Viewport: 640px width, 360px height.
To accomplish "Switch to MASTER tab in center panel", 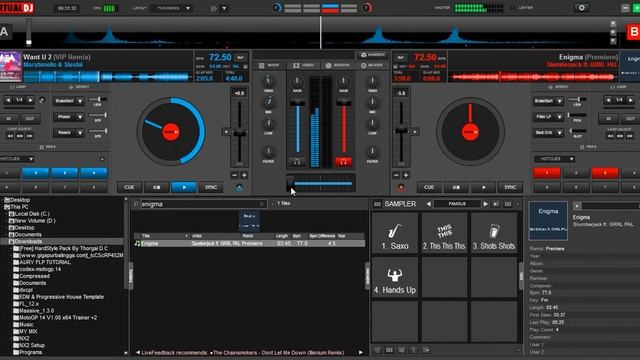I will click(372, 65).
